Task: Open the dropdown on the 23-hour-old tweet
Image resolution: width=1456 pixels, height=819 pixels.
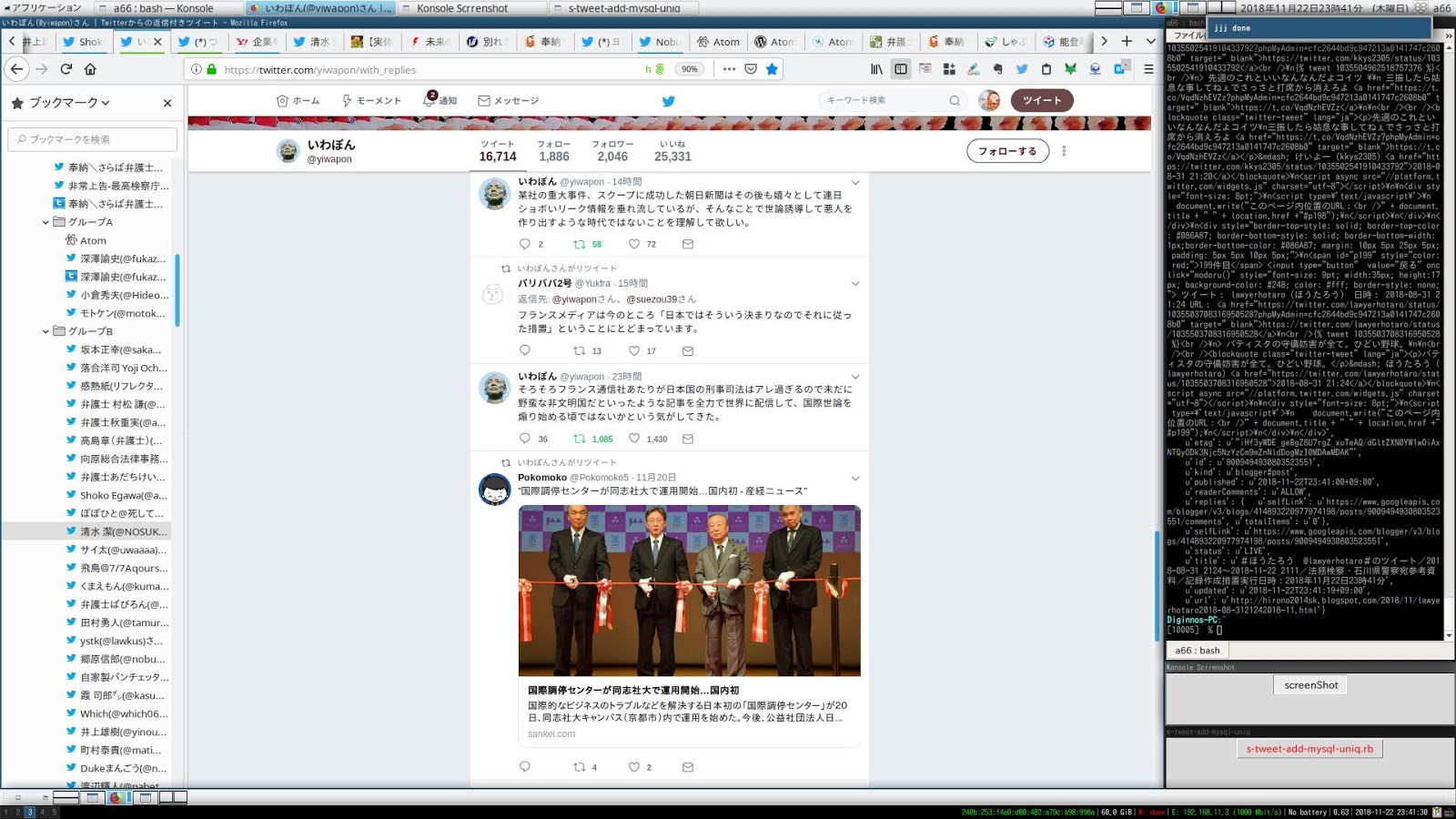Action: 855,377
